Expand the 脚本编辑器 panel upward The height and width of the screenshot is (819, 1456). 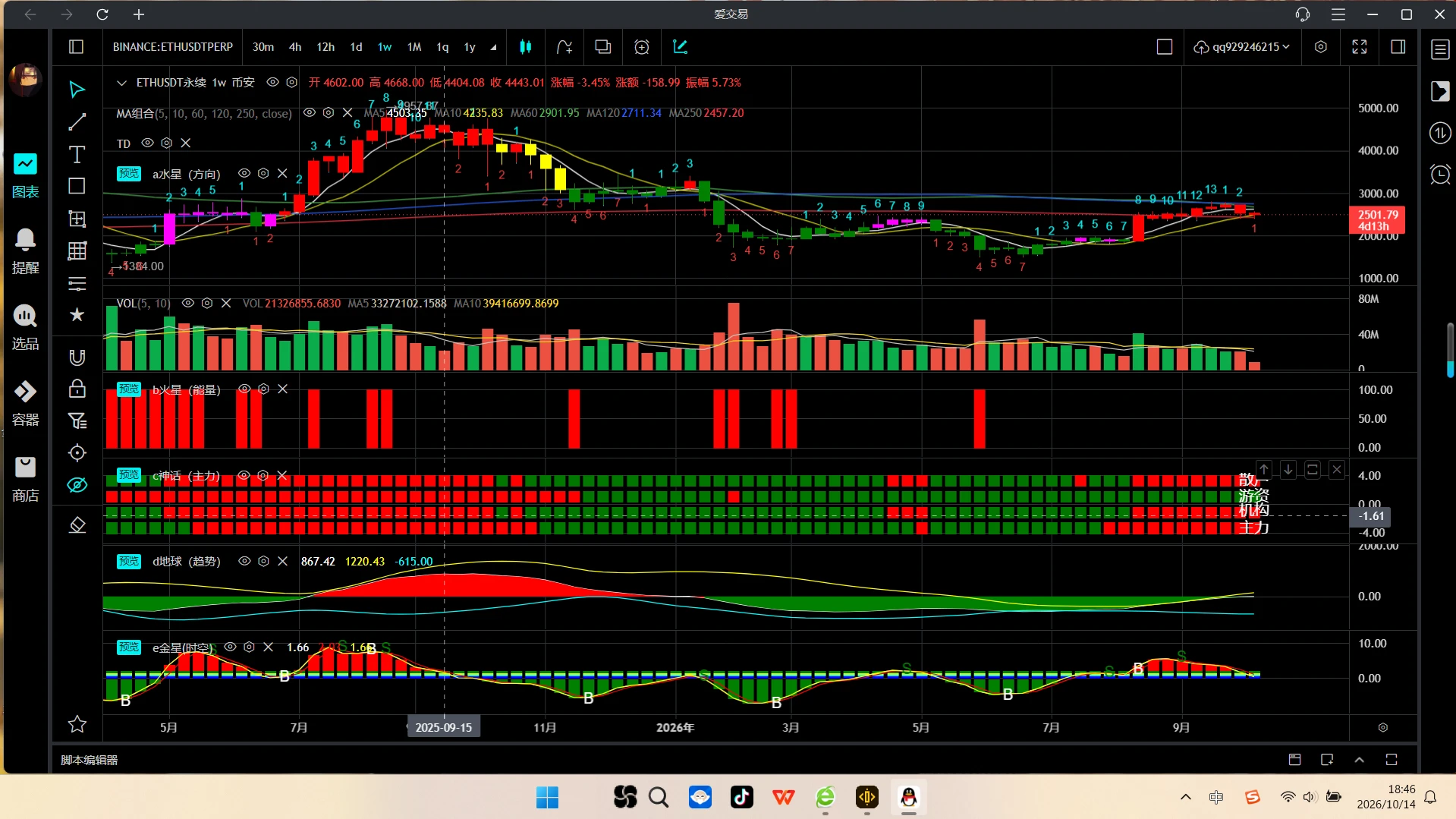pyautogui.click(x=1359, y=760)
